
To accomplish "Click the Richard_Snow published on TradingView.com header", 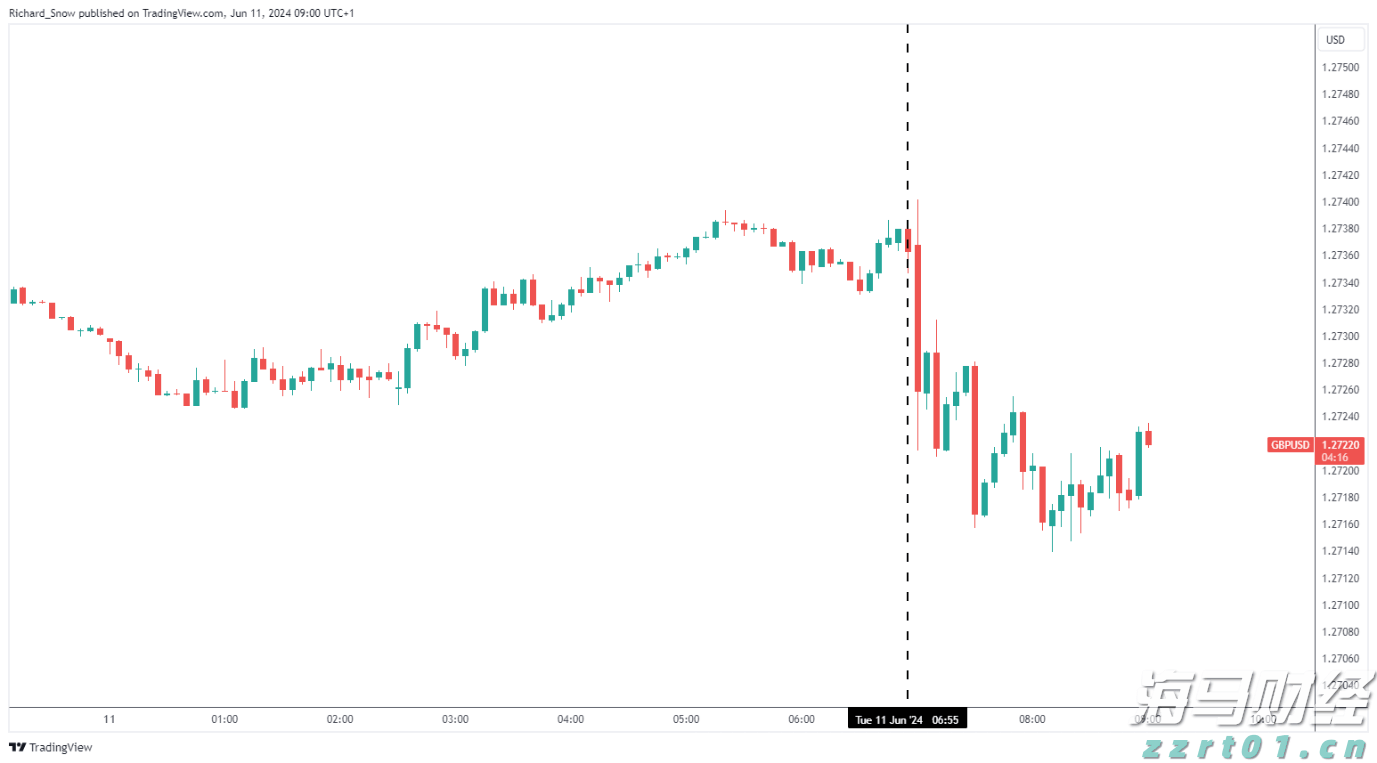I will point(180,13).
